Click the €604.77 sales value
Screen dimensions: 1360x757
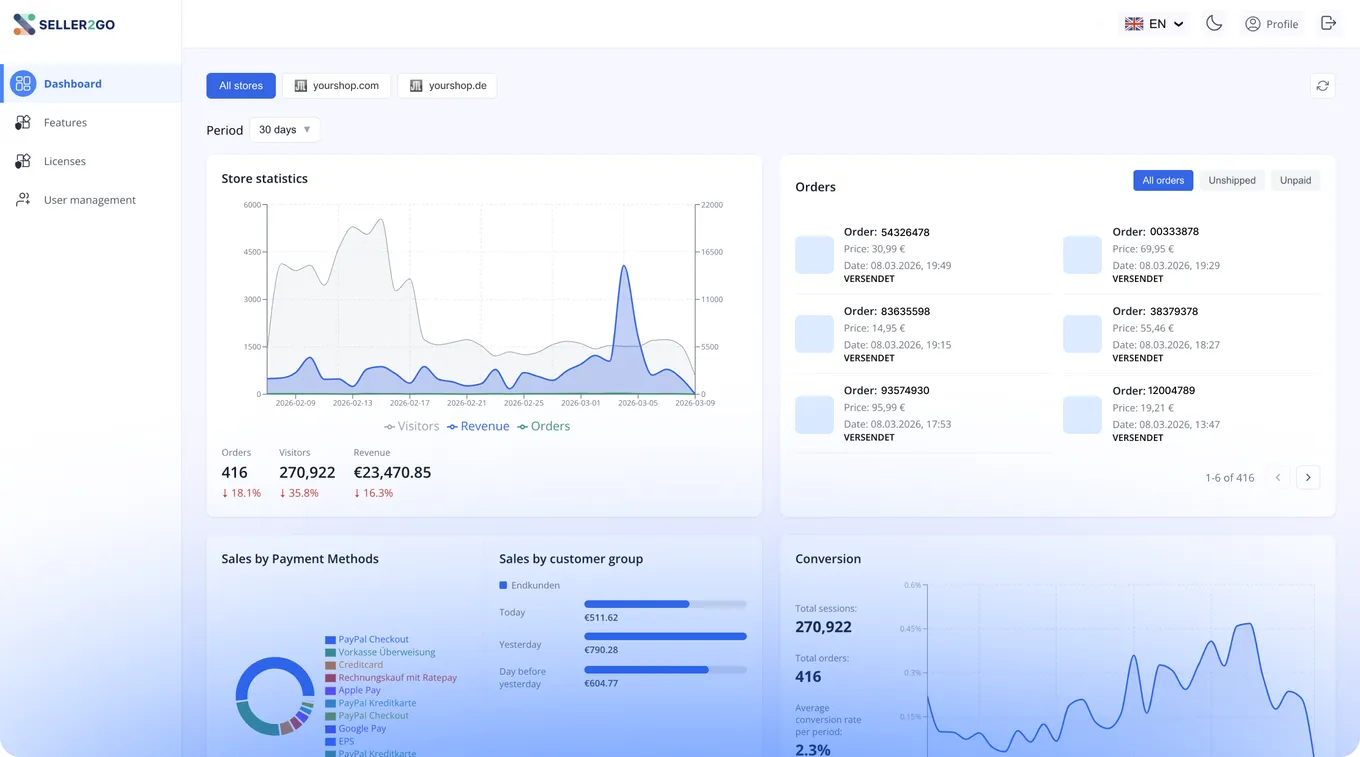coord(601,684)
